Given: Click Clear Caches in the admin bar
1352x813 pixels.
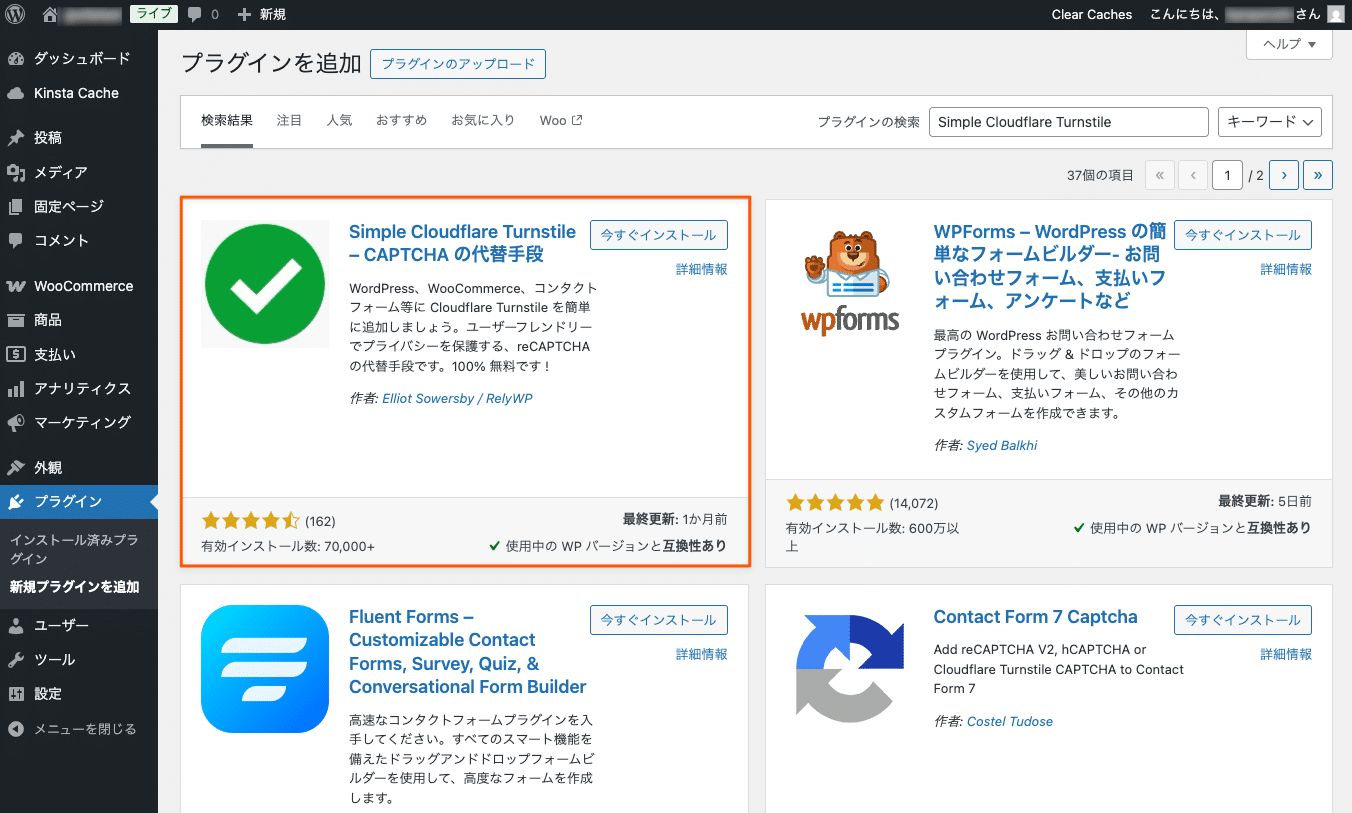Looking at the screenshot, I should [1091, 14].
